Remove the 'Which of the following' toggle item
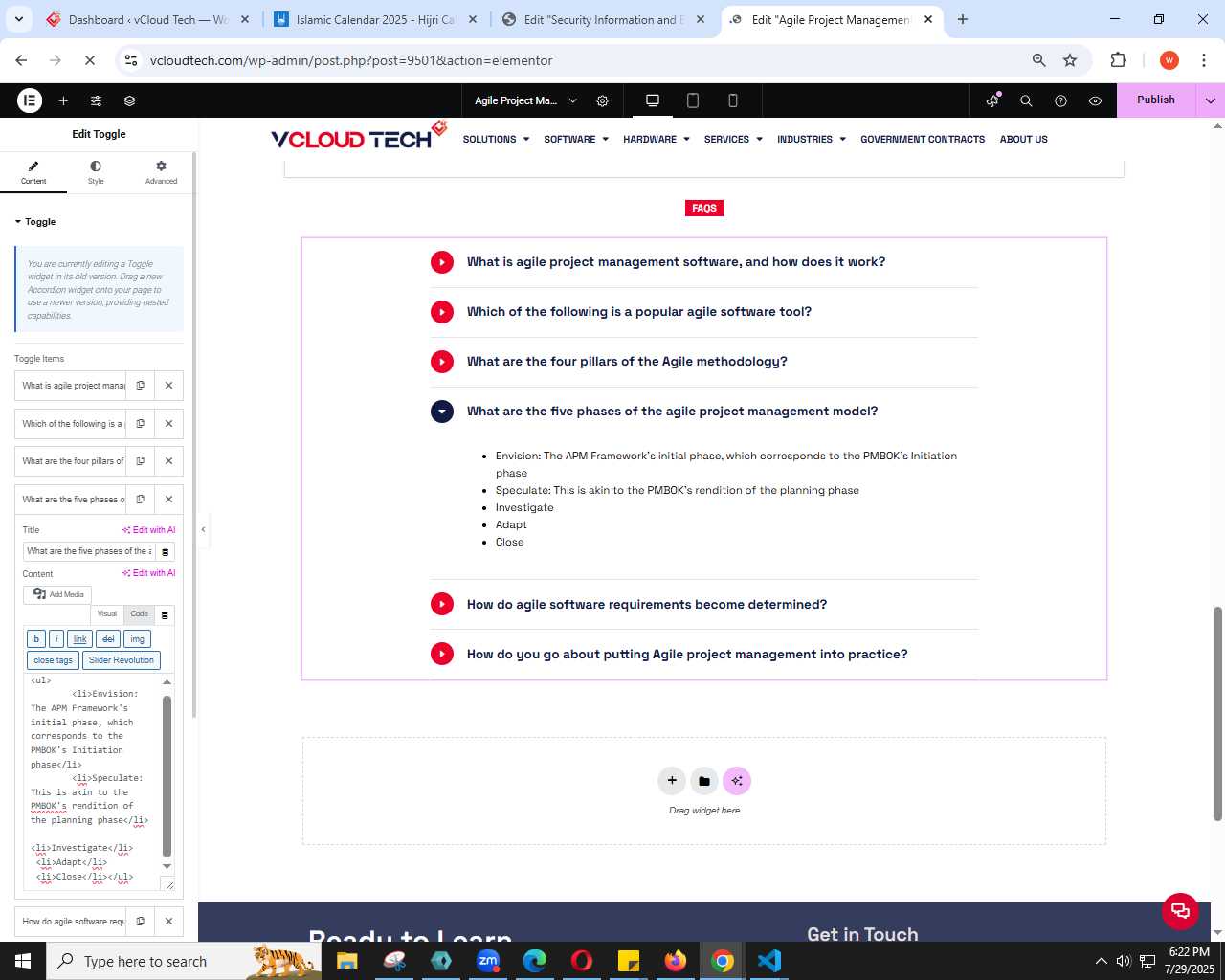The height and width of the screenshot is (980, 1225). (168, 423)
